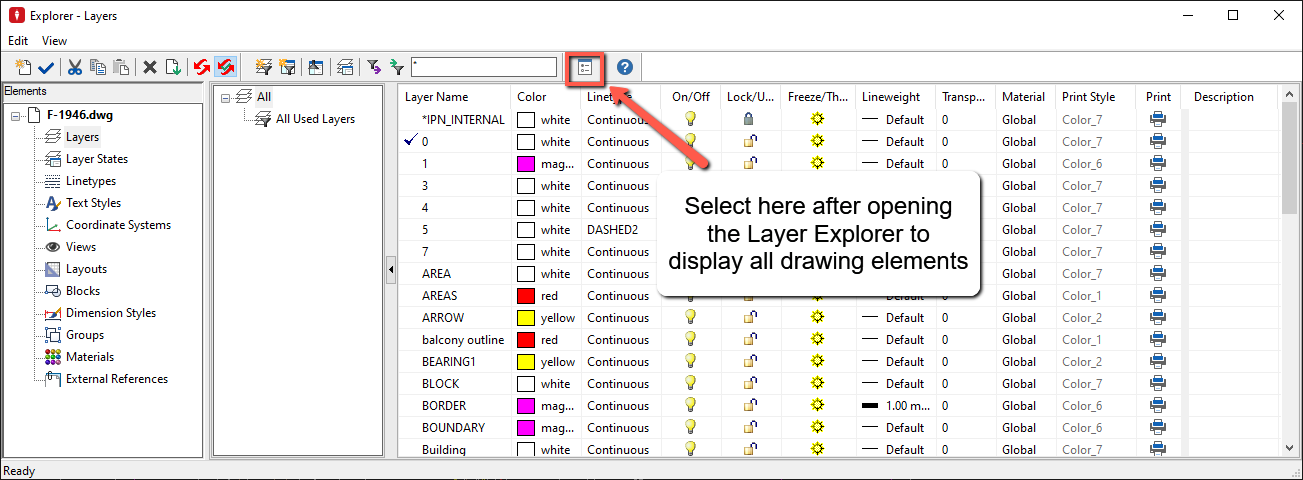Toggle print icon for BORDER layer
Viewport: 1303px width, 480px height.
pos(1158,405)
